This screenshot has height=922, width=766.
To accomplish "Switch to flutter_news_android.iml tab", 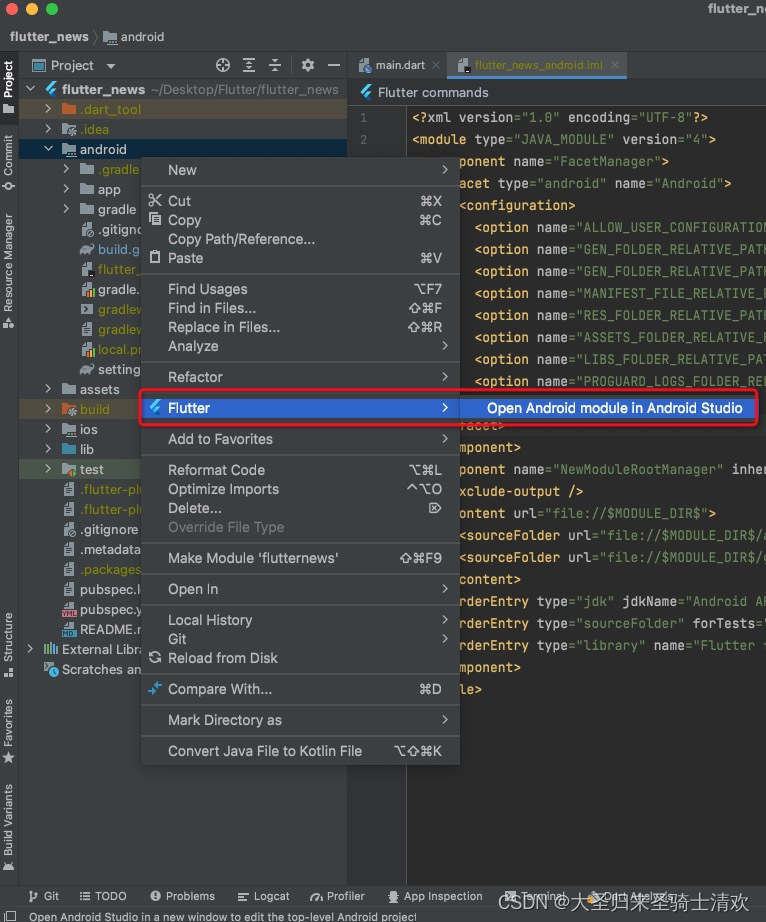I will click(538, 65).
